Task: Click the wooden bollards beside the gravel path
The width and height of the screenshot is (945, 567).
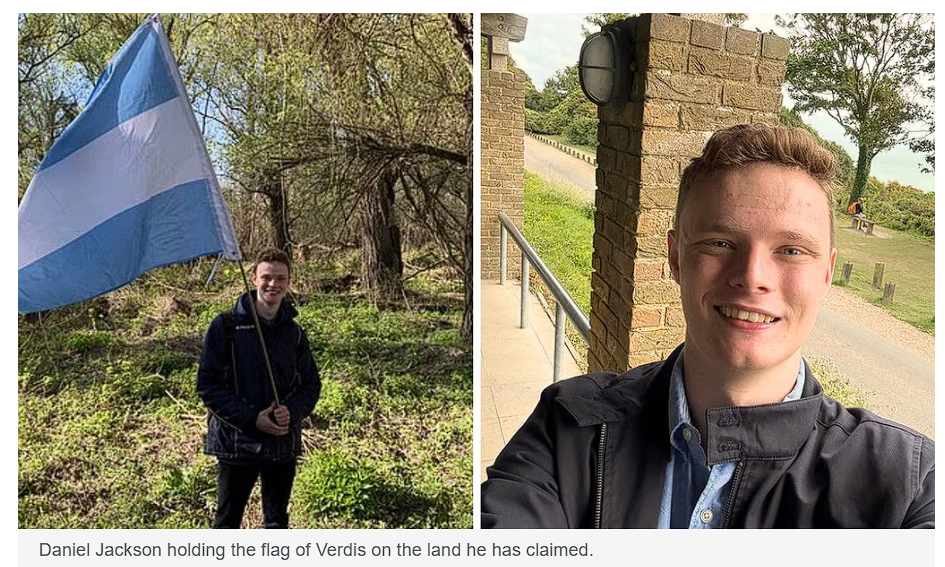Action: tap(867, 280)
